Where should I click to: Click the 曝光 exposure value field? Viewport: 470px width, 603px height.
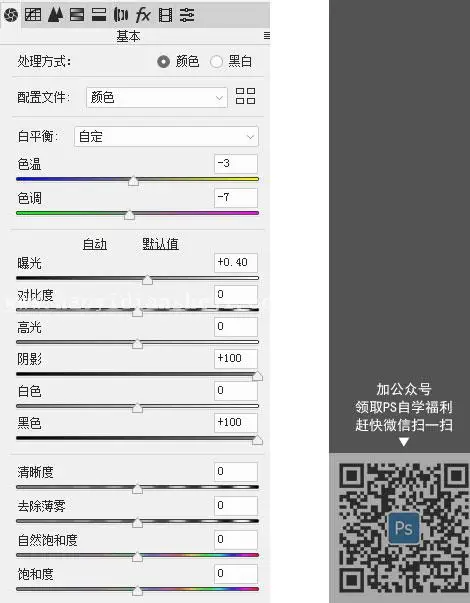236,263
